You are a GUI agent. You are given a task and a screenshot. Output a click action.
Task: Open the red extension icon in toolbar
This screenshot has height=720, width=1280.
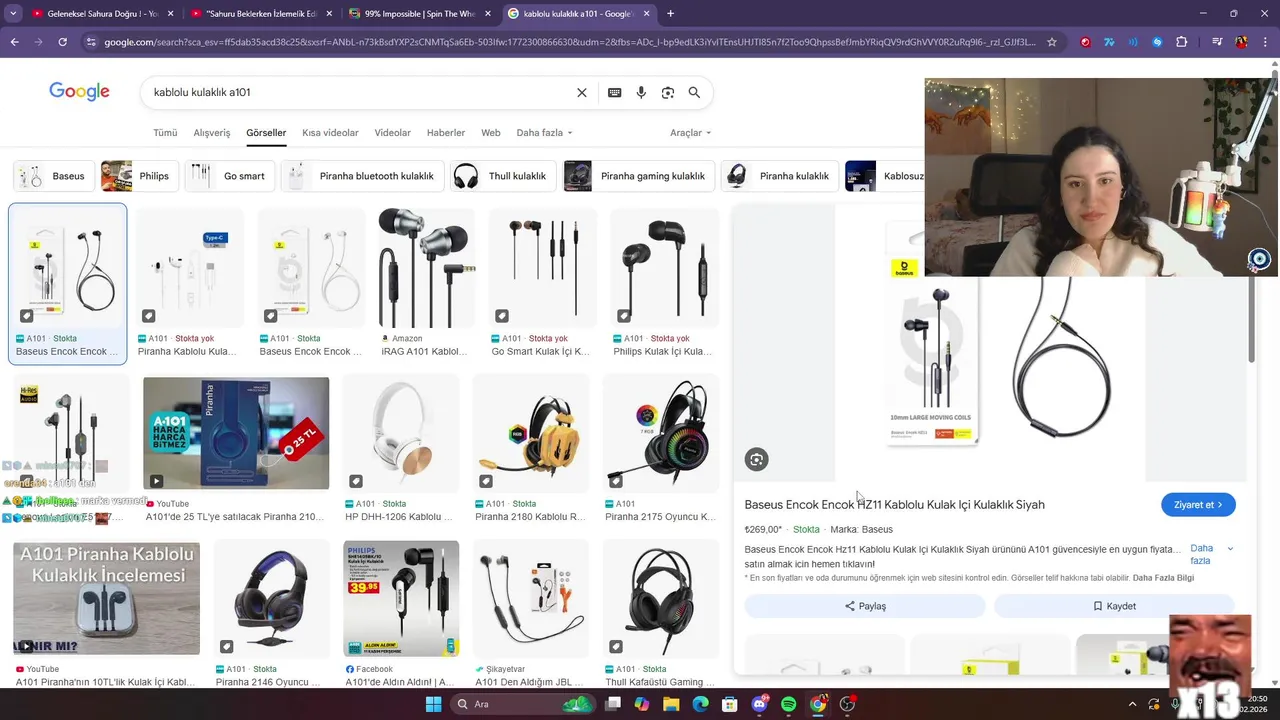click(1085, 42)
